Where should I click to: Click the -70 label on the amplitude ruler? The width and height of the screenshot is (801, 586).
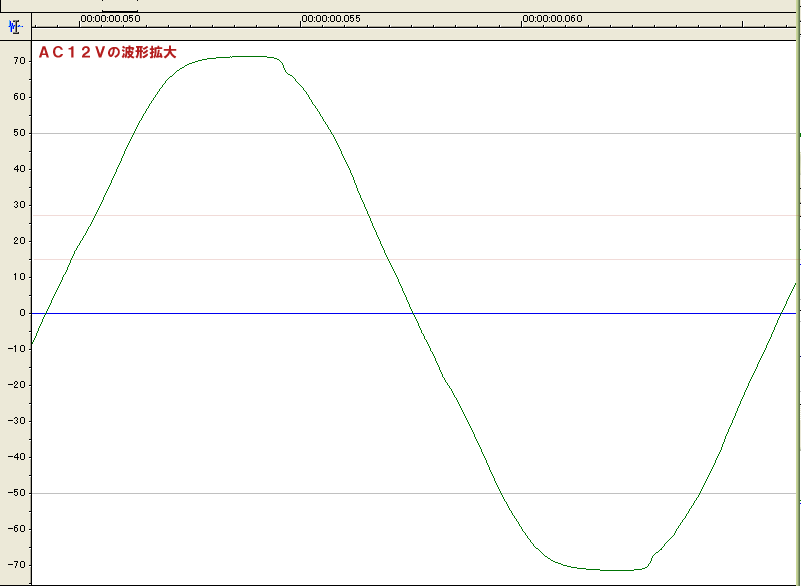[x=17, y=565]
